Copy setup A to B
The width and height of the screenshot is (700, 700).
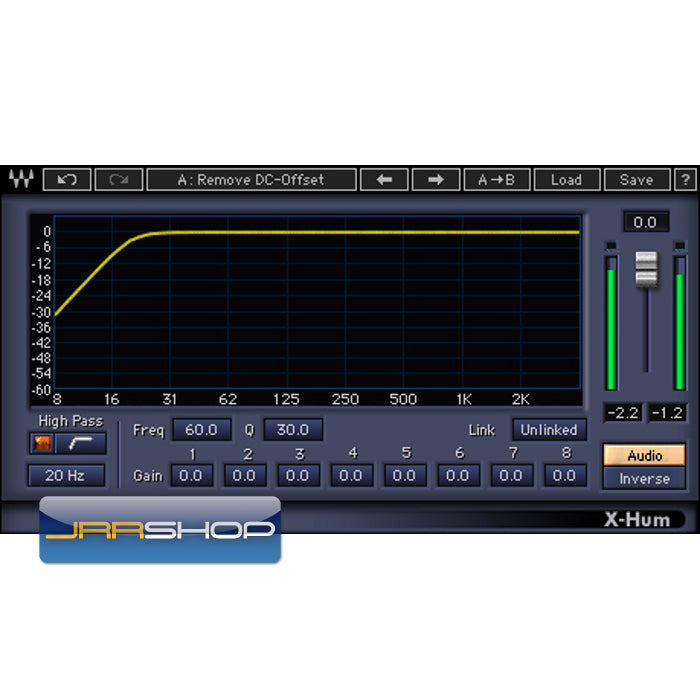497,179
